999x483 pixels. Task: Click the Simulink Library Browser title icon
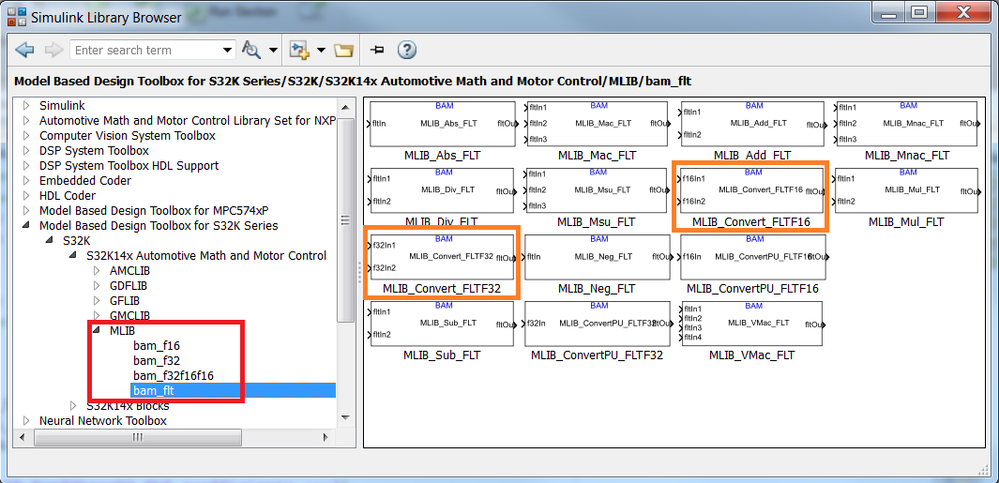[16, 17]
